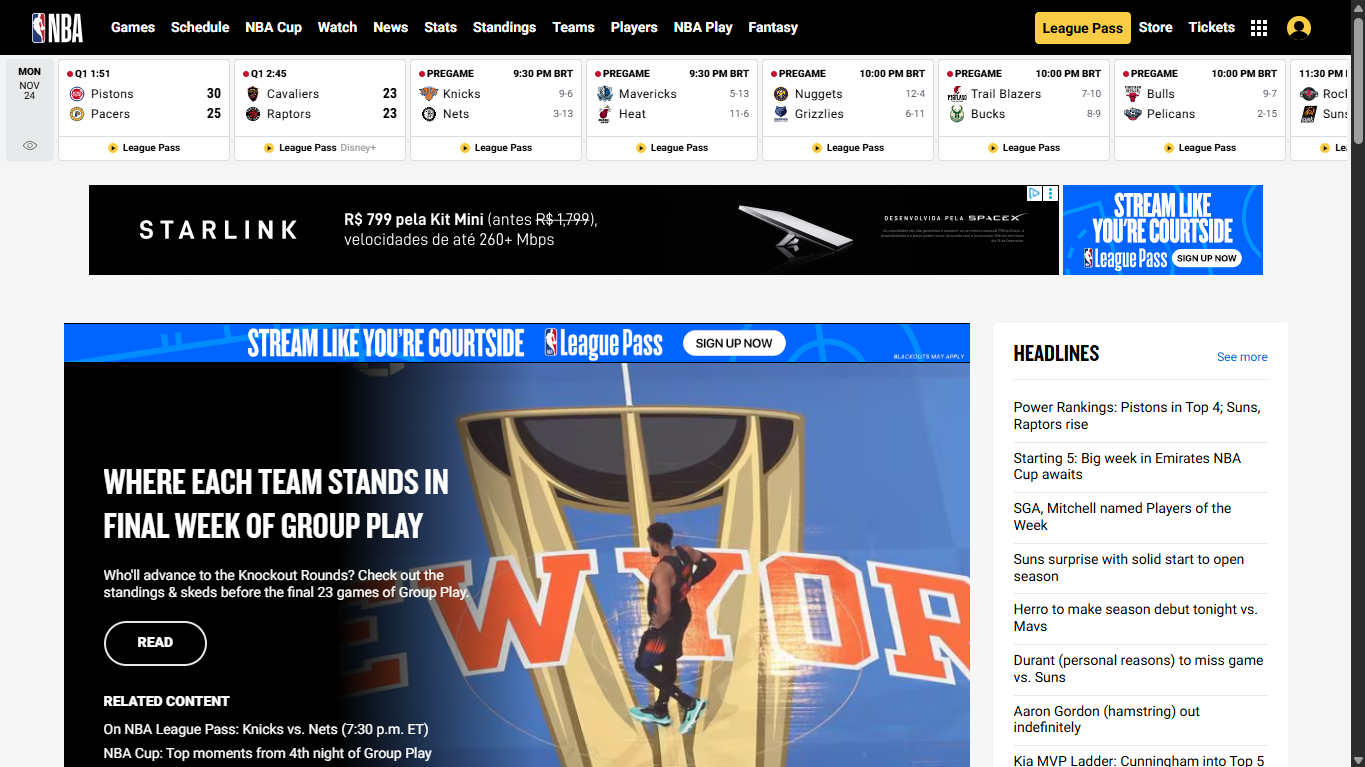This screenshot has height=767, width=1365.
Task: Open related link Knicks vs. Nets on League Pass
Action: [x=266, y=729]
